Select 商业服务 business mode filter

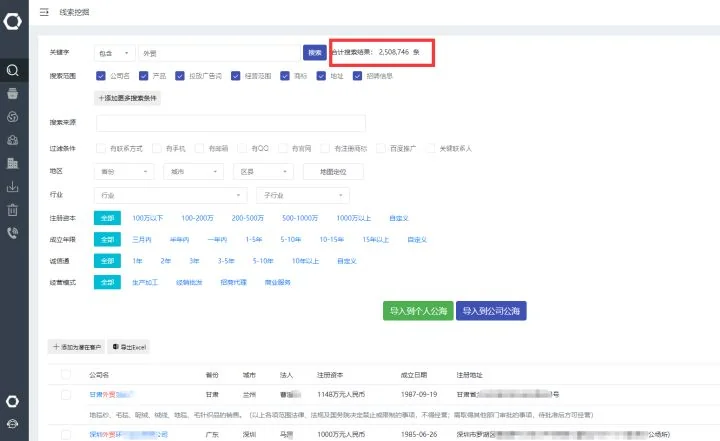[278, 283]
